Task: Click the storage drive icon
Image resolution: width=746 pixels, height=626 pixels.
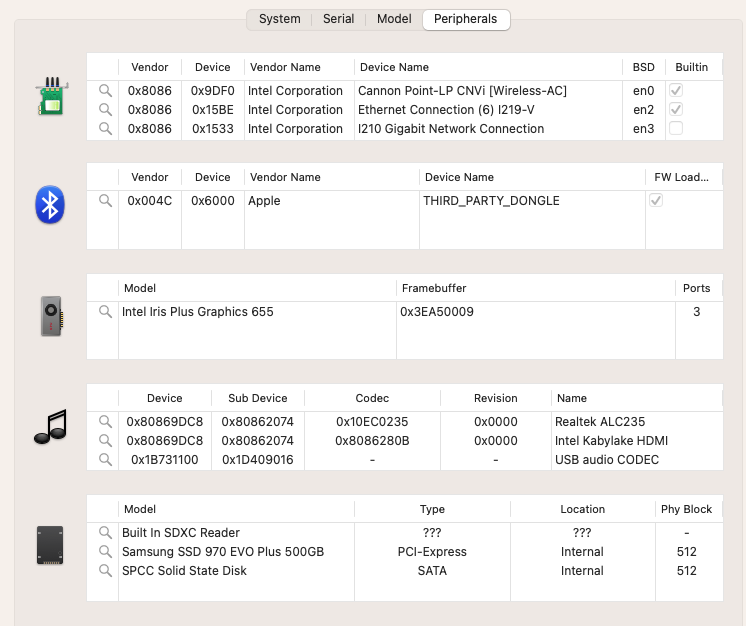Action: coord(50,545)
